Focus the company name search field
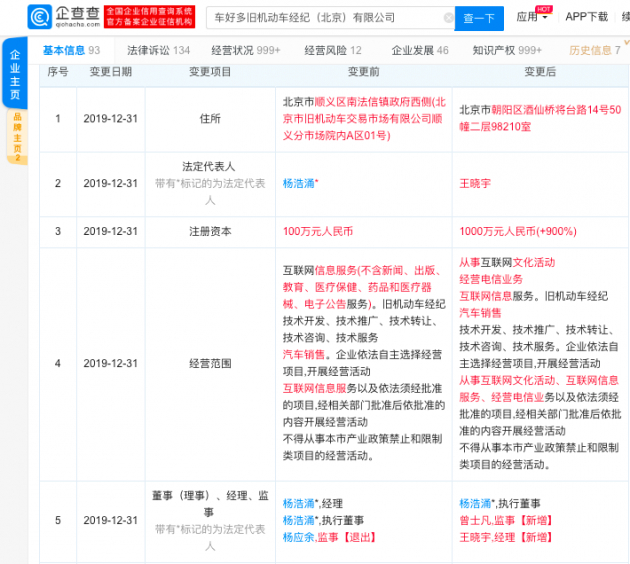 pyautogui.click(x=327, y=18)
